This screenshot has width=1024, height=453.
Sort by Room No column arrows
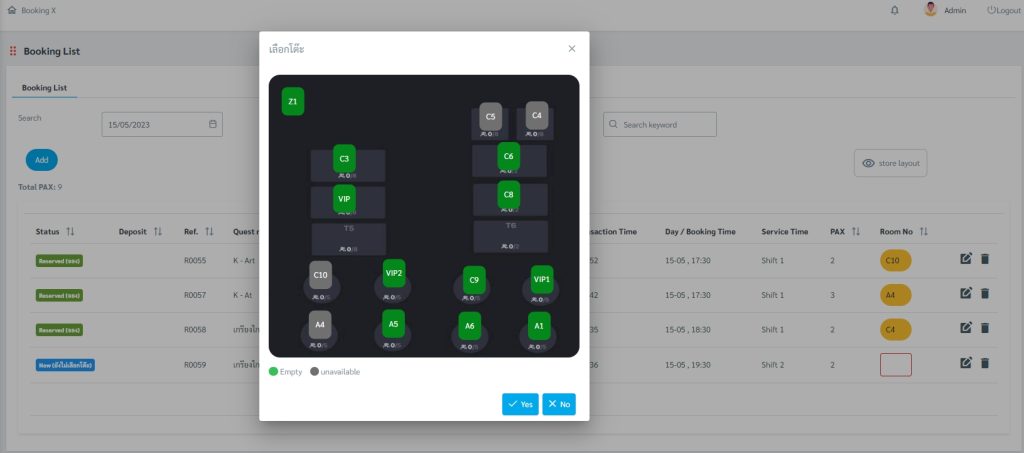tap(923, 232)
